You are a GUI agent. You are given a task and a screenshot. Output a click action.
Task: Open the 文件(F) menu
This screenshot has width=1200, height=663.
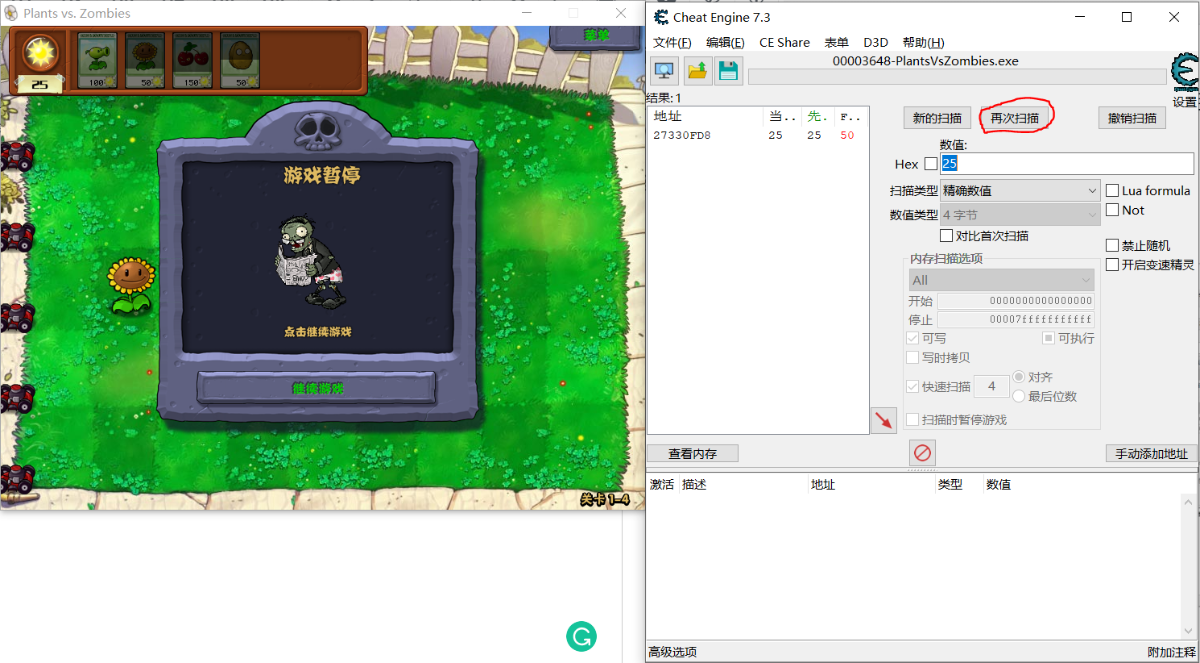[x=672, y=42]
